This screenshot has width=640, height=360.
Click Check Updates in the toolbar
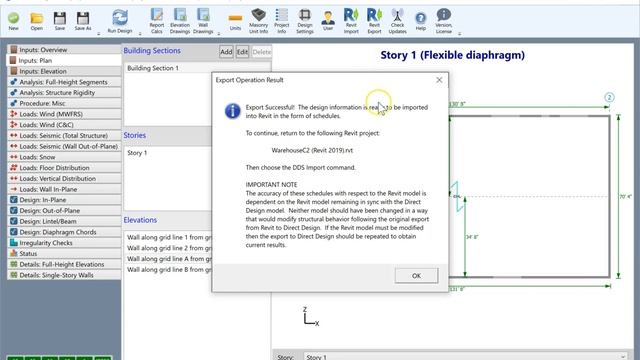pyautogui.click(x=397, y=21)
